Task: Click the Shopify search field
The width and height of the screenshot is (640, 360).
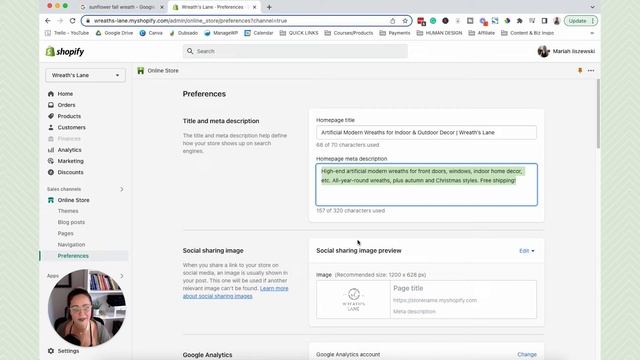Action: click(295, 51)
